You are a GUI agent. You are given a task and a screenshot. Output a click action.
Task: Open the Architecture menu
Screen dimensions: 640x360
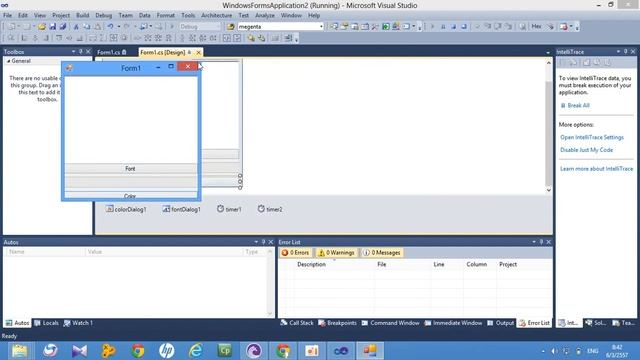click(x=216, y=16)
